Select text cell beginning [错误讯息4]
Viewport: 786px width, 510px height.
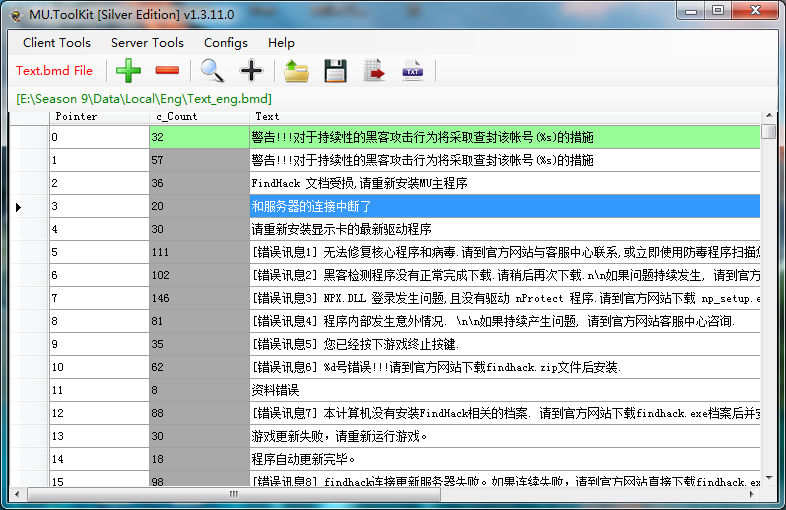point(505,321)
